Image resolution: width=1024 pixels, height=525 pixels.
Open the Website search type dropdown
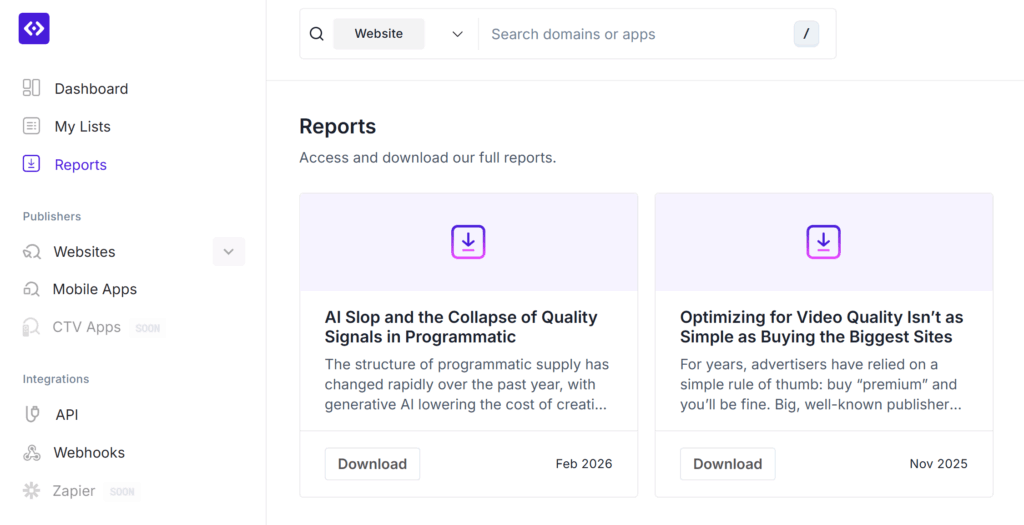coord(379,34)
